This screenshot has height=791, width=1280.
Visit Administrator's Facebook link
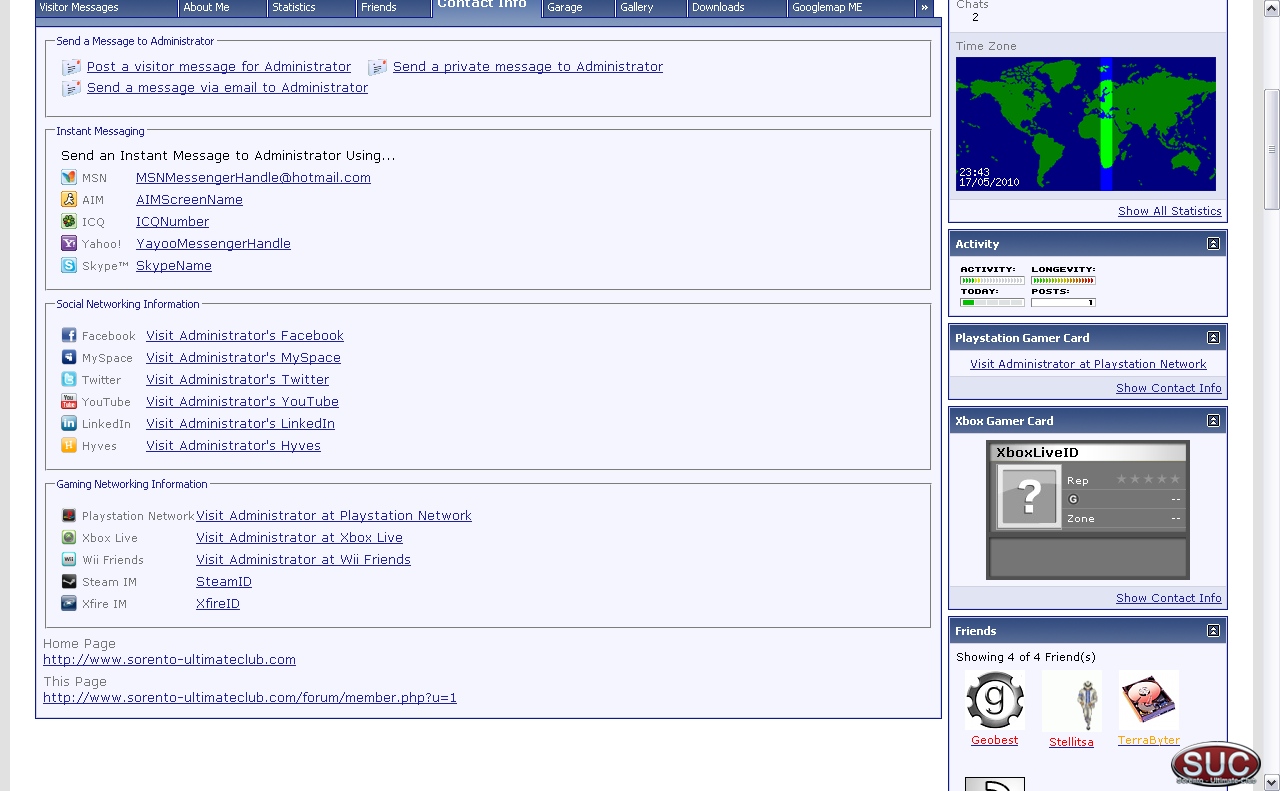[245, 336]
